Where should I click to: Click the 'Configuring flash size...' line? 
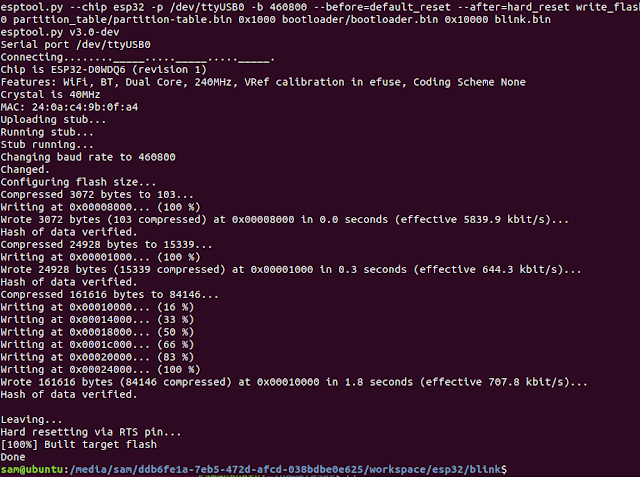pyautogui.click(x=78, y=182)
